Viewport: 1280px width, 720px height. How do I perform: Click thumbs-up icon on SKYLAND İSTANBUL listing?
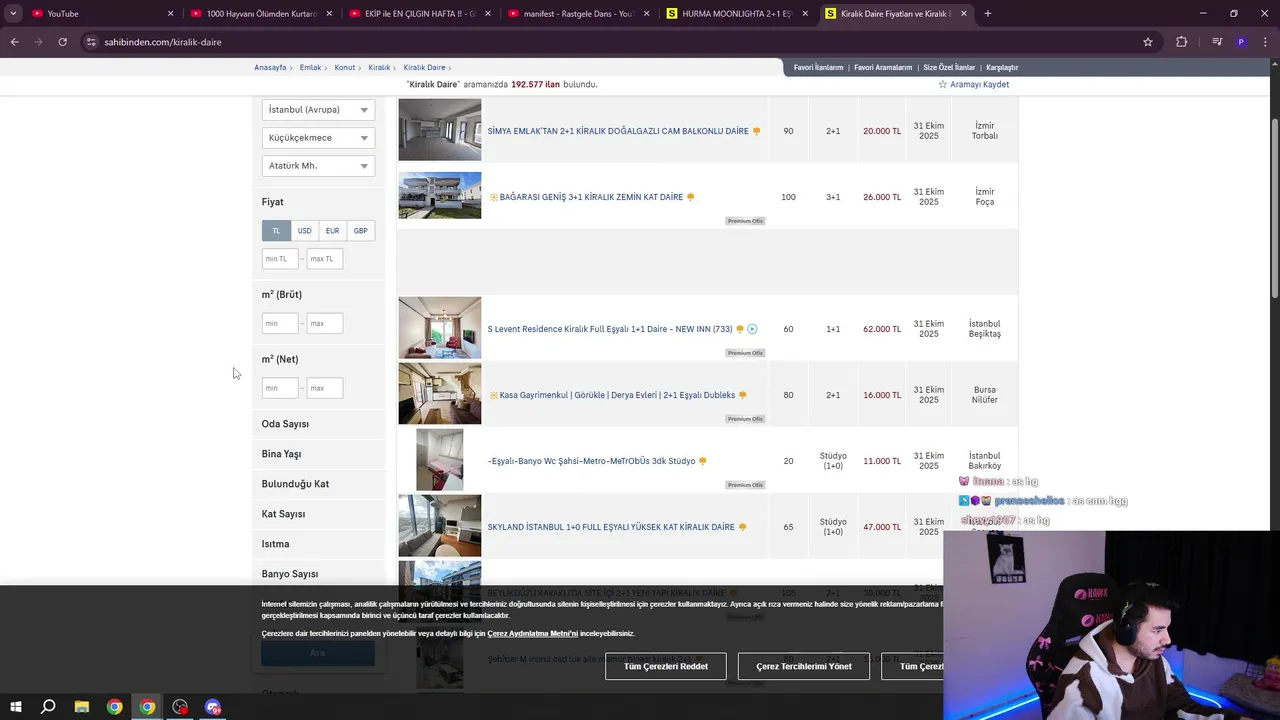pos(742,527)
